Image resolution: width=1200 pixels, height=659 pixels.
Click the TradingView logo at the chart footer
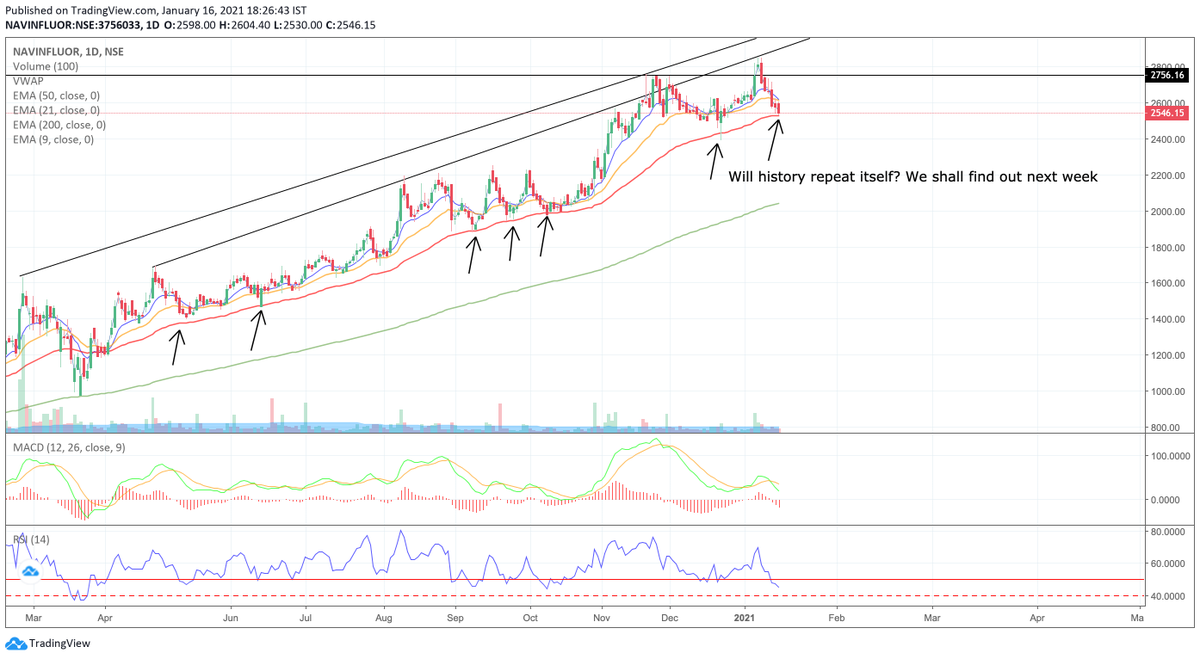click(48, 643)
